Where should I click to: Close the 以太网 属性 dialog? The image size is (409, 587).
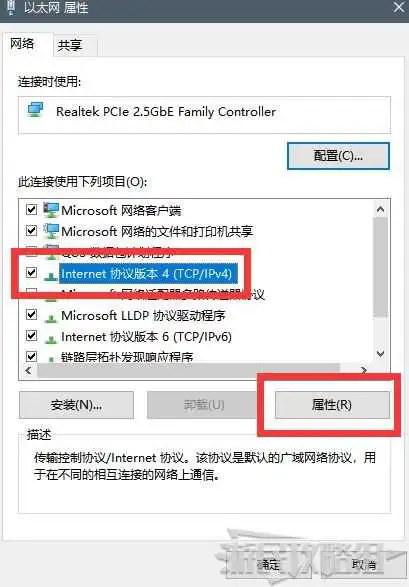(399, 7)
